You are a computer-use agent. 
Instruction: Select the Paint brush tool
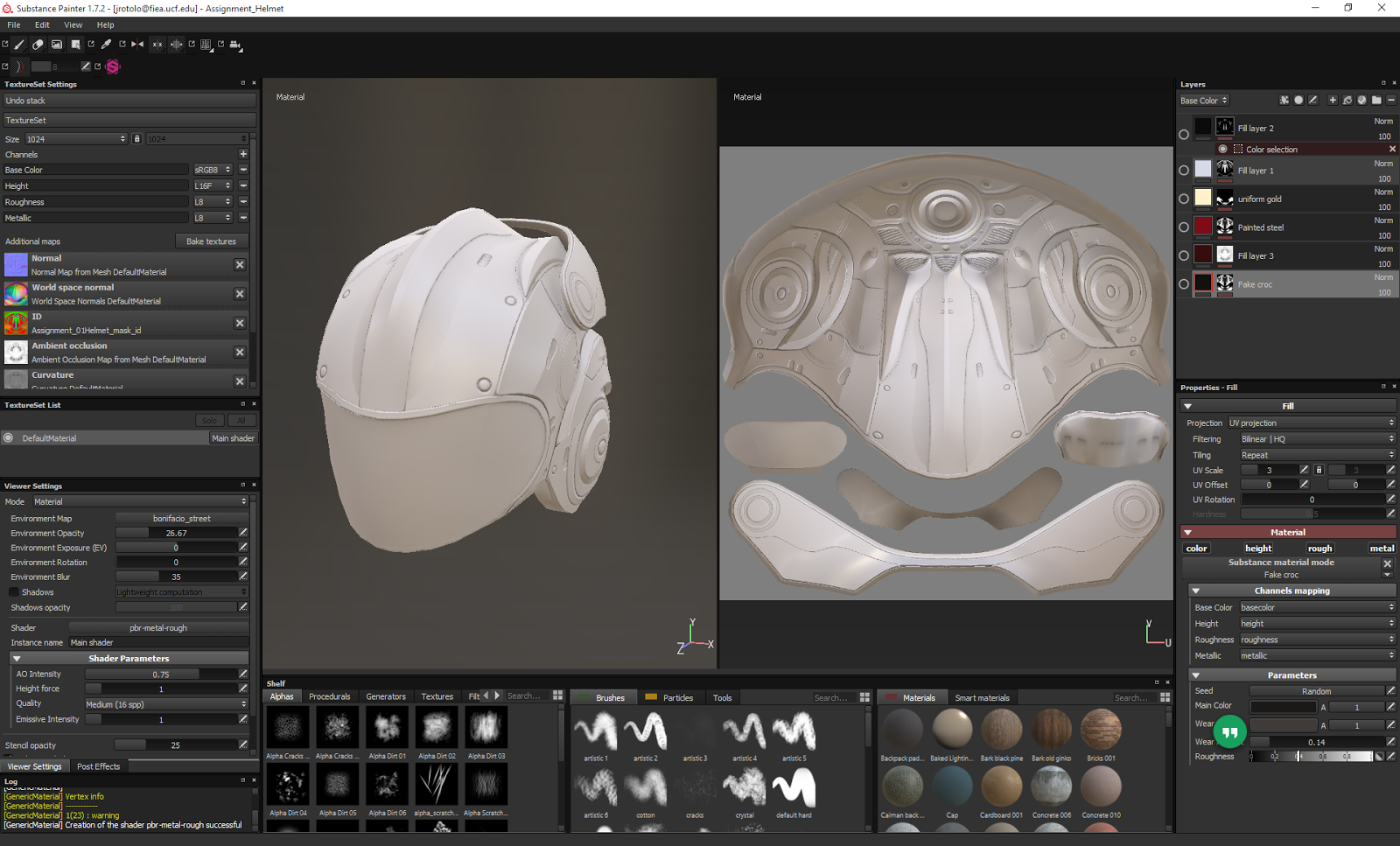[x=18, y=45]
